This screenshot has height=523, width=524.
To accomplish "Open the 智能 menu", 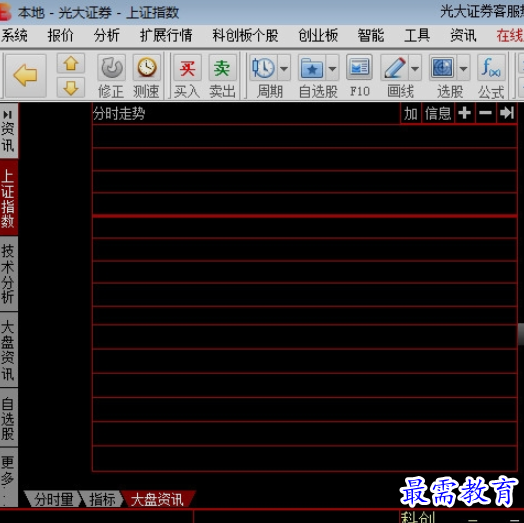I will (371, 35).
